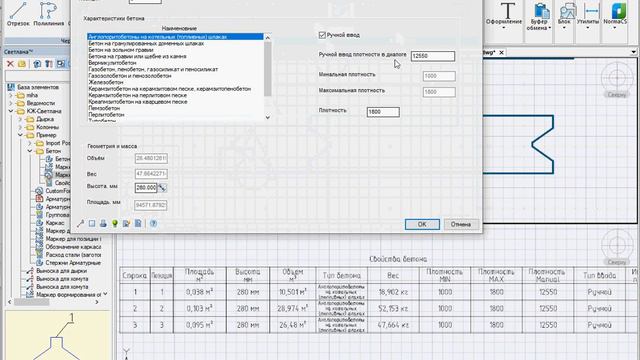640x360 pixels.
Task: Click the Высота, мм field showing 280.000
Action: click(x=146, y=188)
